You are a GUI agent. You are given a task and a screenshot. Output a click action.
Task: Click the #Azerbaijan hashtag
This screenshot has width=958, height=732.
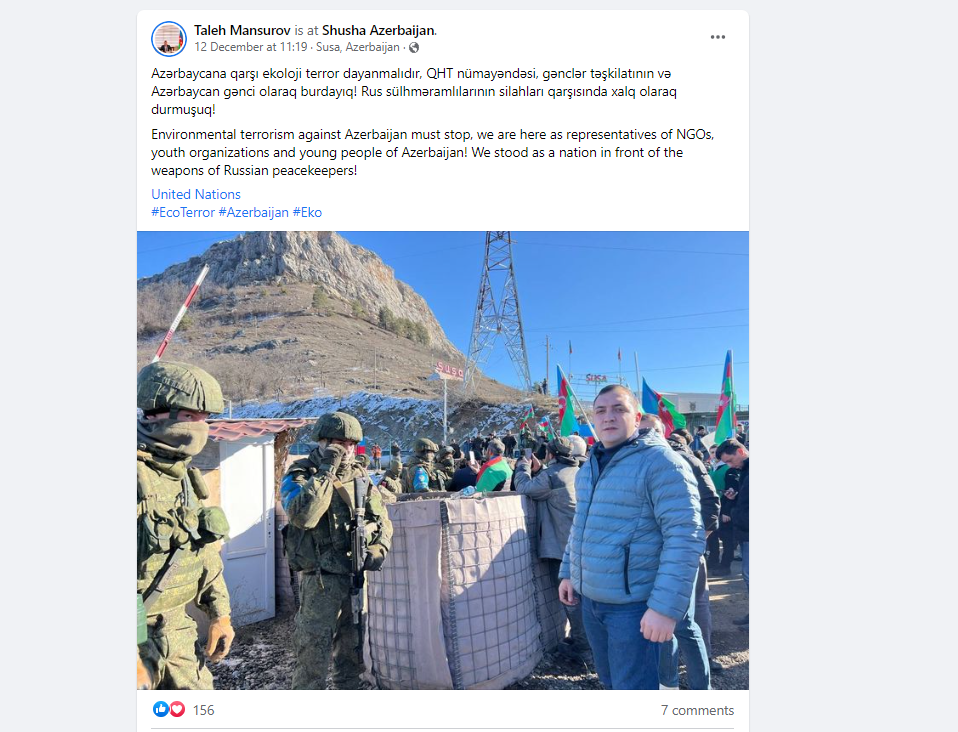point(254,213)
